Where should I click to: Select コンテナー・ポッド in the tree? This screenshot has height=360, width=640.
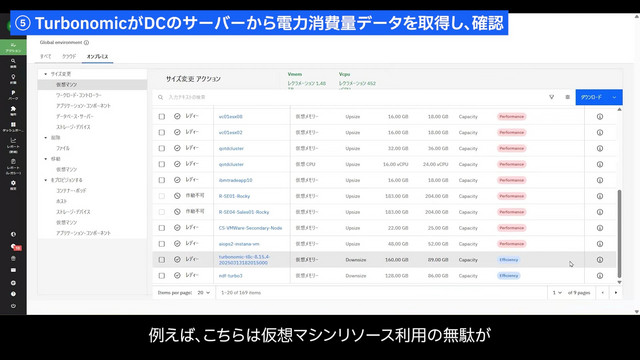[71, 191]
